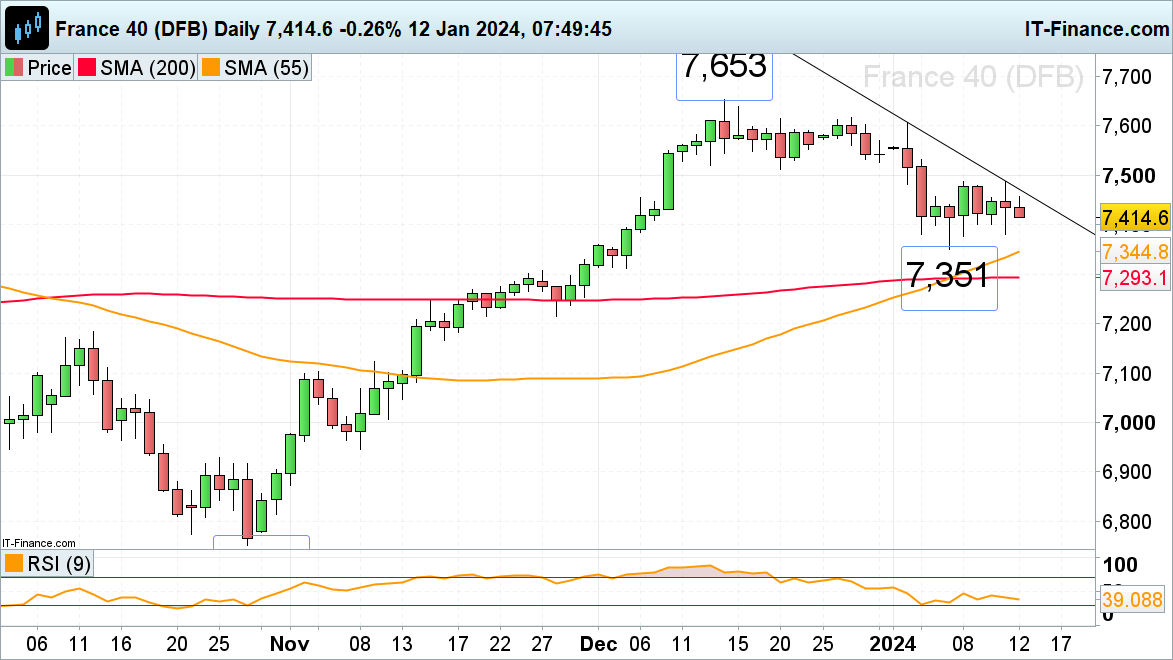
Task: Click the SMA 200 value tag 7,293.1
Action: coord(1135,278)
